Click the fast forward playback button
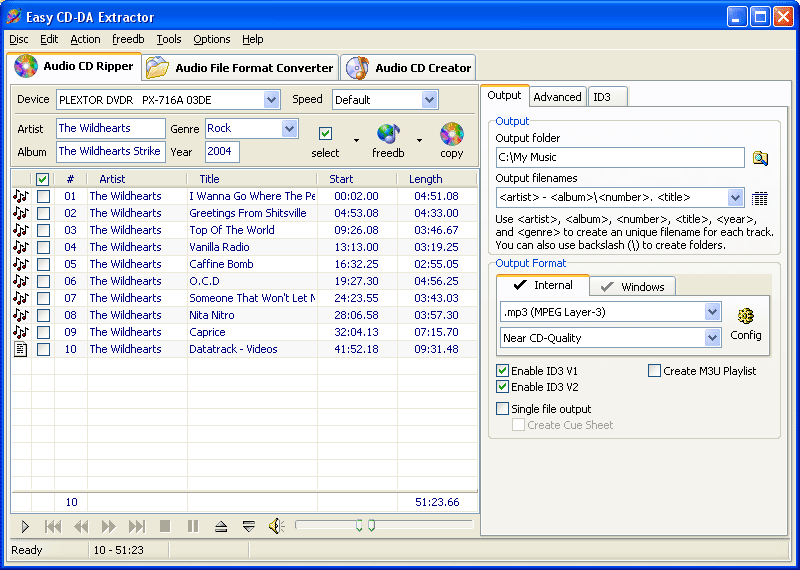This screenshot has width=800, height=570. point(109,526)
